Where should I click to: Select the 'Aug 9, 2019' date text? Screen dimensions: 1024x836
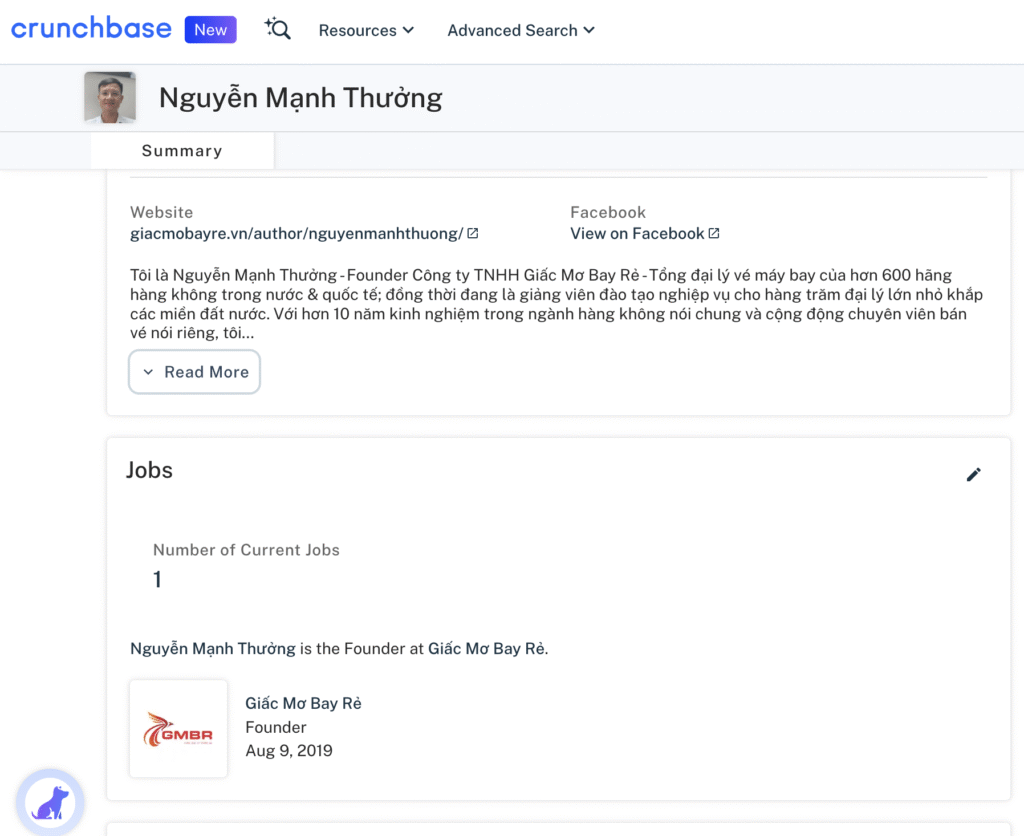click(289, 751)
